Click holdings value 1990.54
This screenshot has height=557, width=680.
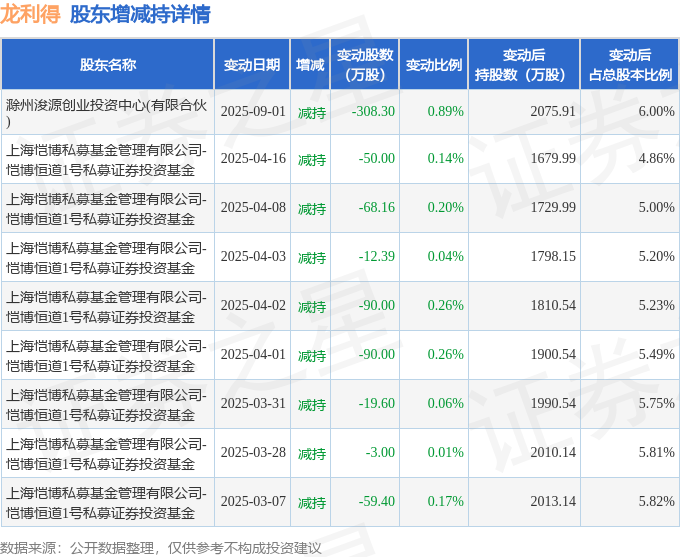pos(553,403)
